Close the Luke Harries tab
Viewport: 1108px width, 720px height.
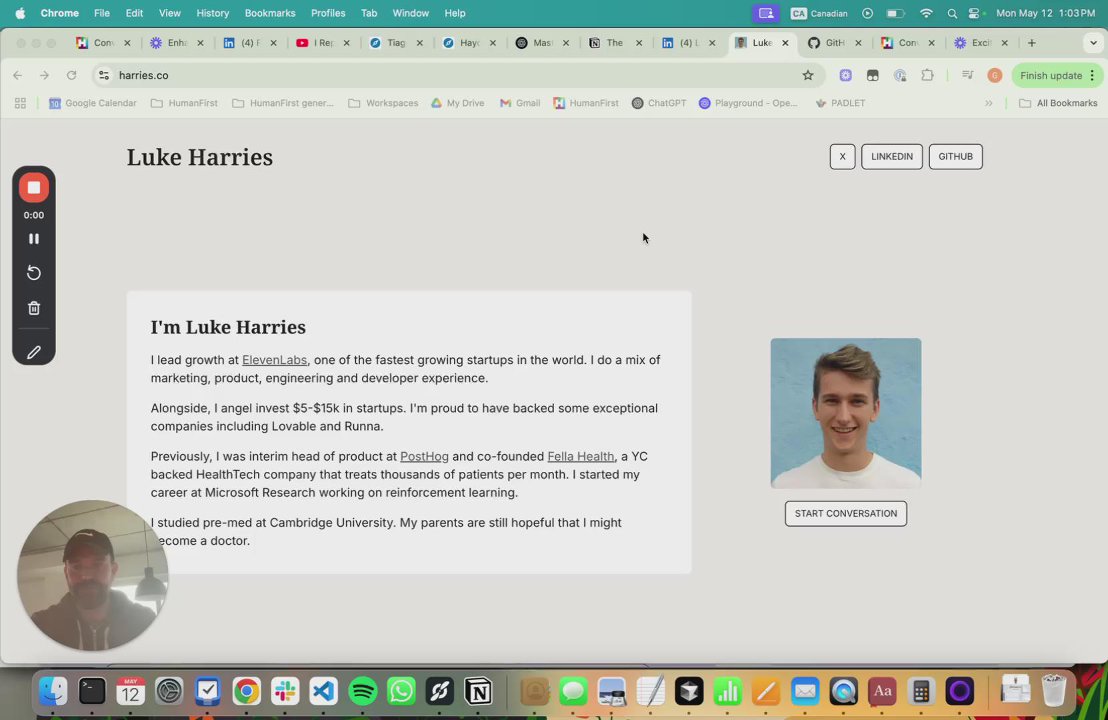pyautogui.click(x=785, y=43)
